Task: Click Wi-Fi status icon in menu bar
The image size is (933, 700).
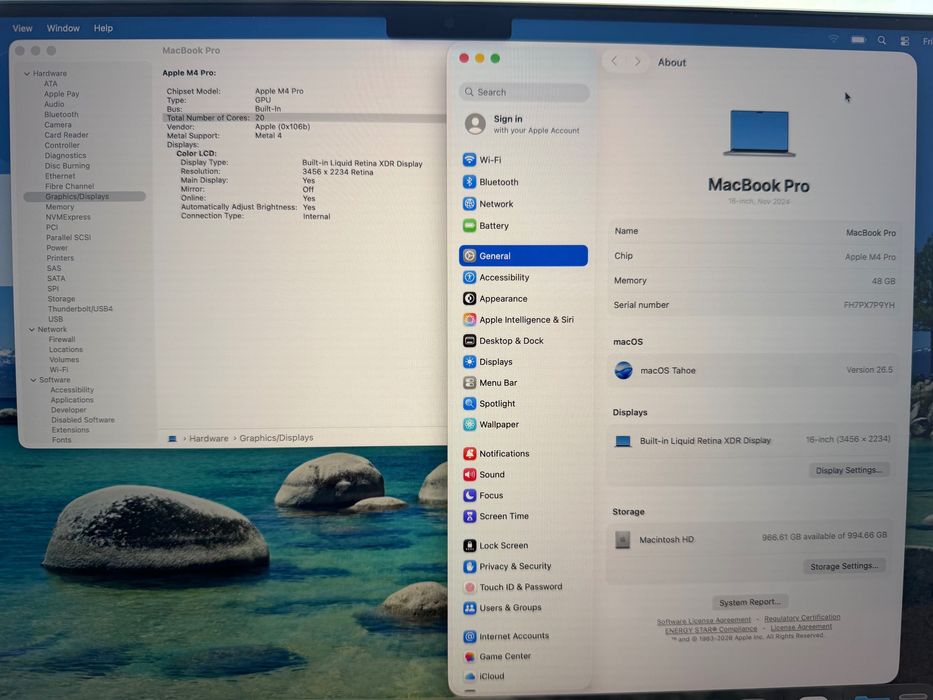Action: pyautogui.click(x=834, y=39)
